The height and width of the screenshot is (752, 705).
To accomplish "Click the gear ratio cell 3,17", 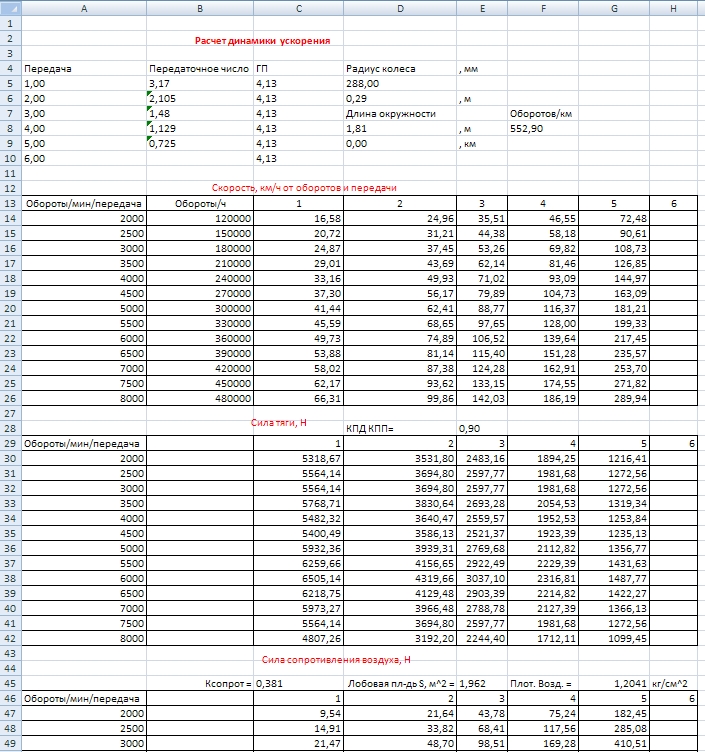I will click(x=160, y=84).
